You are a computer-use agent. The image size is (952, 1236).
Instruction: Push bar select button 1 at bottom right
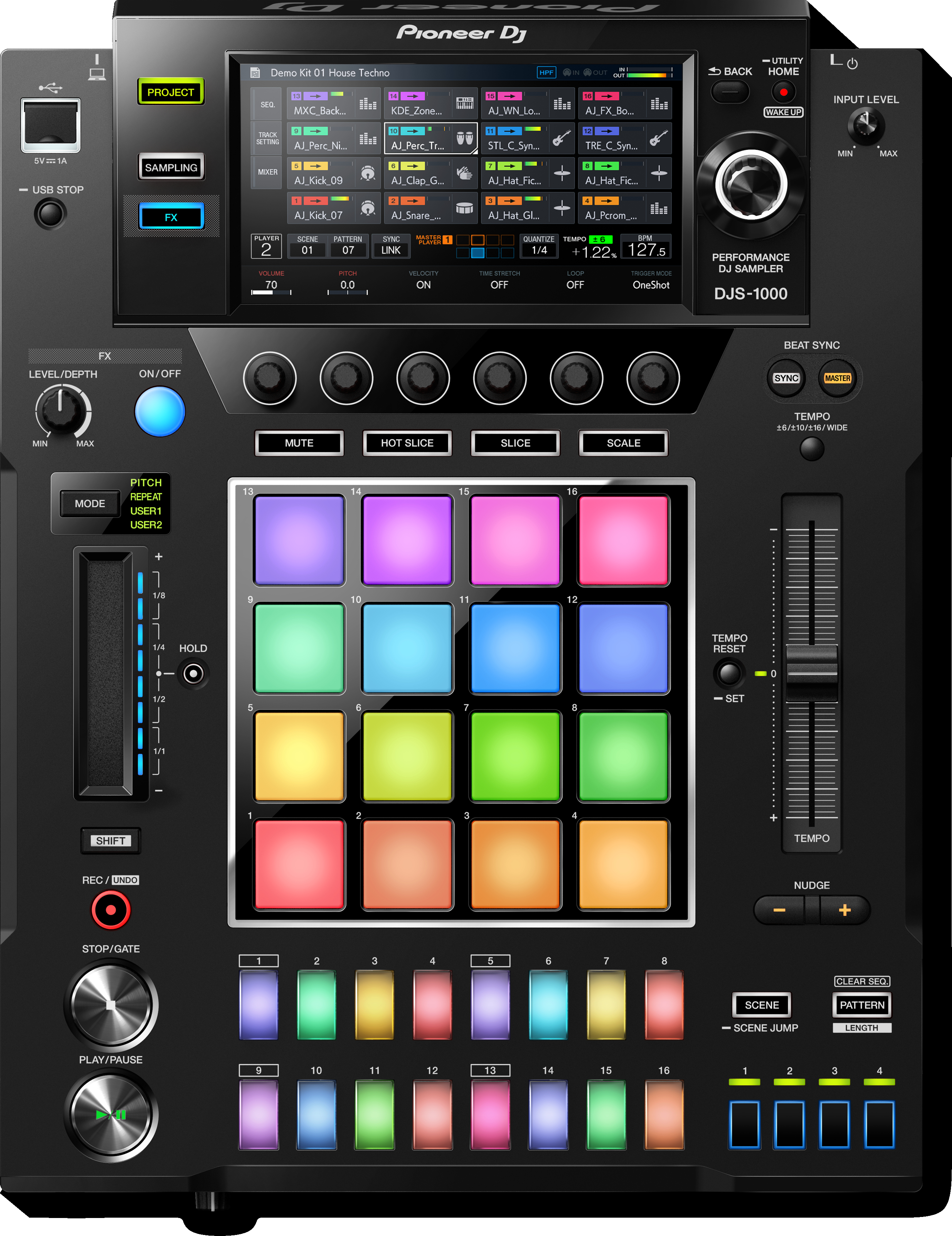click(x=744, y=1125)
